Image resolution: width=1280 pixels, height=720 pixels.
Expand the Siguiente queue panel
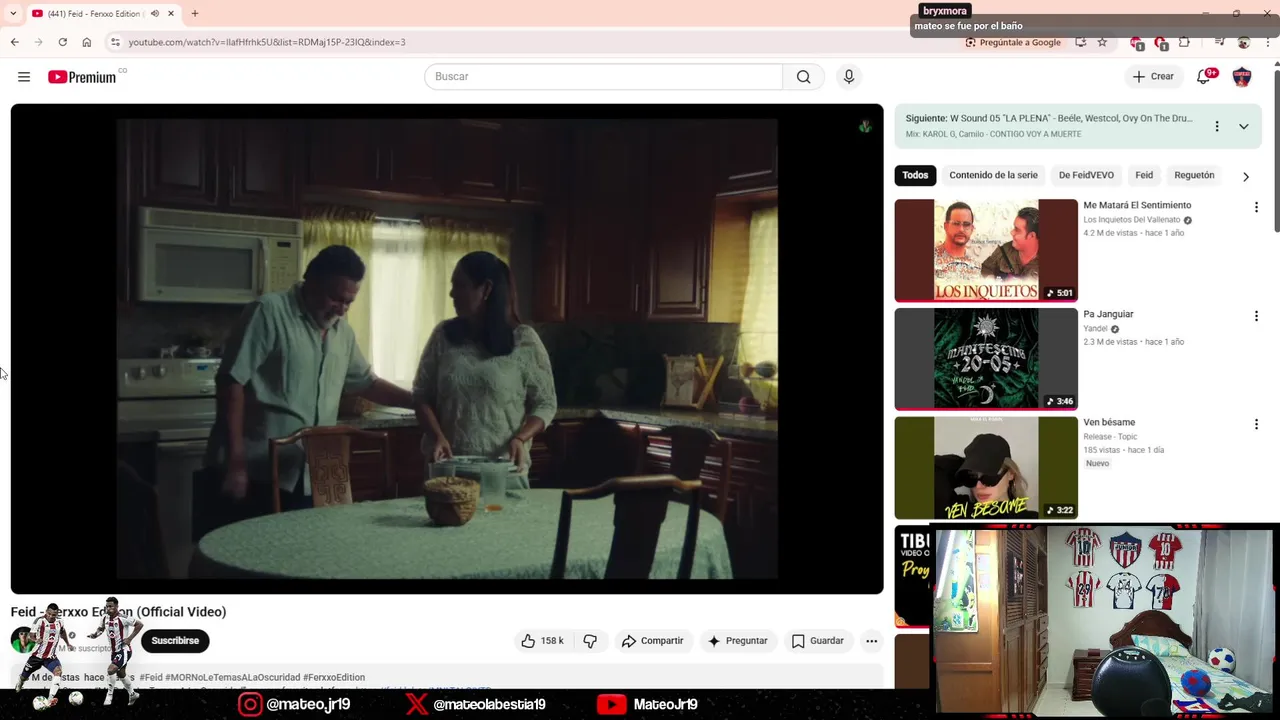coord(1243,126)
